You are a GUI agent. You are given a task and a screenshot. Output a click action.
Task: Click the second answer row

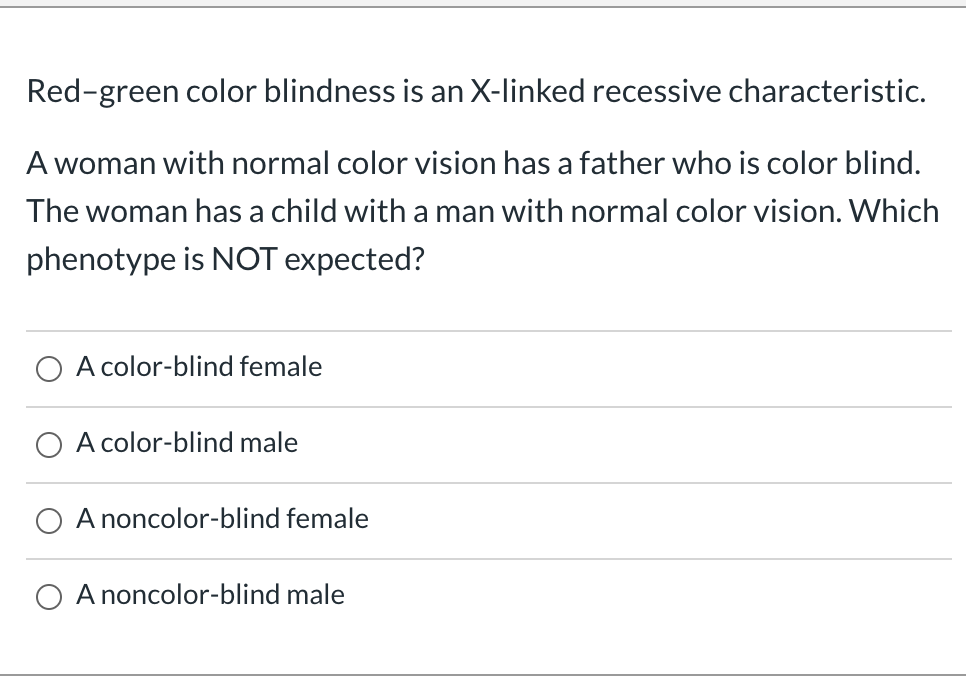(483, 444)
